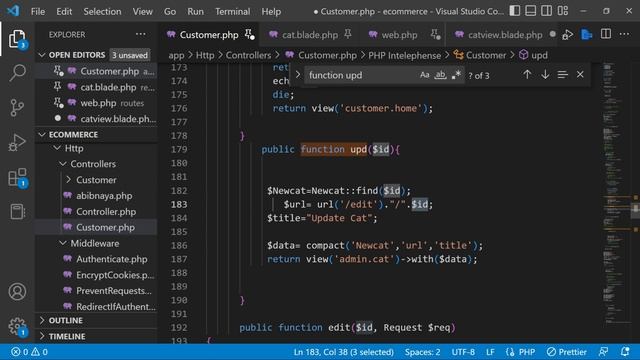The width and height of the screenshot is (640, 360).
Task: Click the feedback icon in status bar
Action: [603, 352]
